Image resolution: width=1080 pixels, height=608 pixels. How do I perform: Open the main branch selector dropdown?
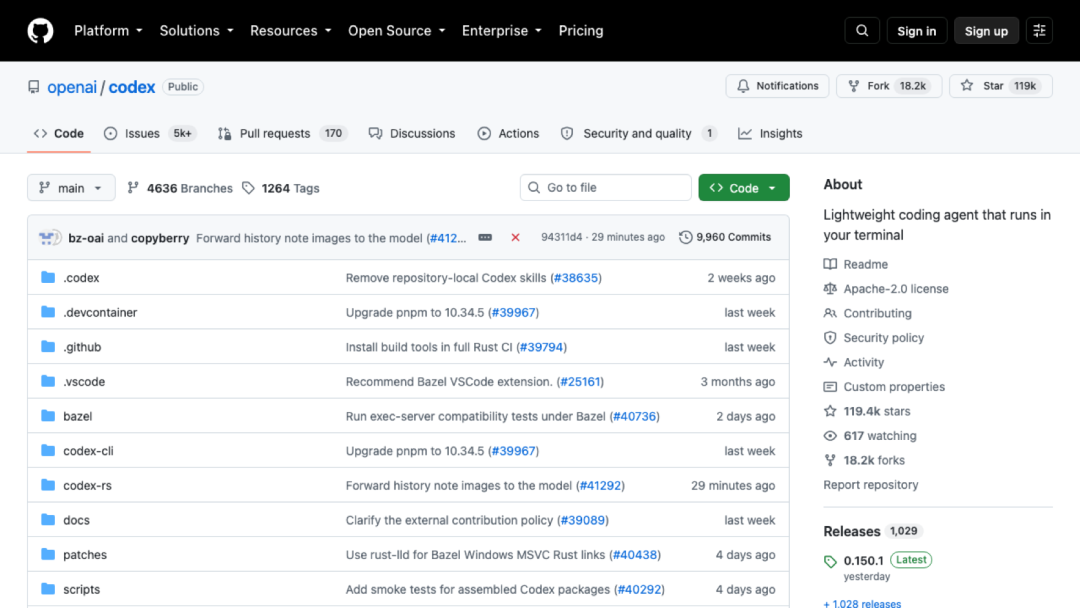(71, 188)
